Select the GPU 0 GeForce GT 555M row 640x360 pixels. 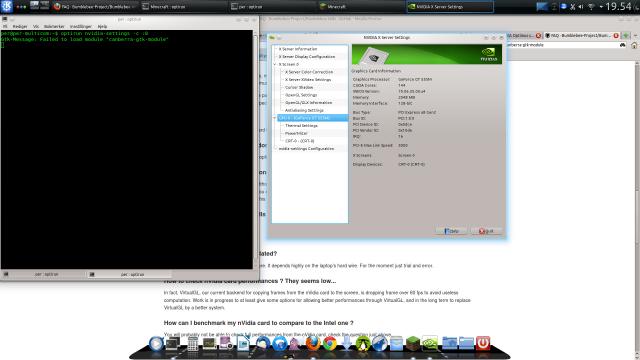point(313,118)
